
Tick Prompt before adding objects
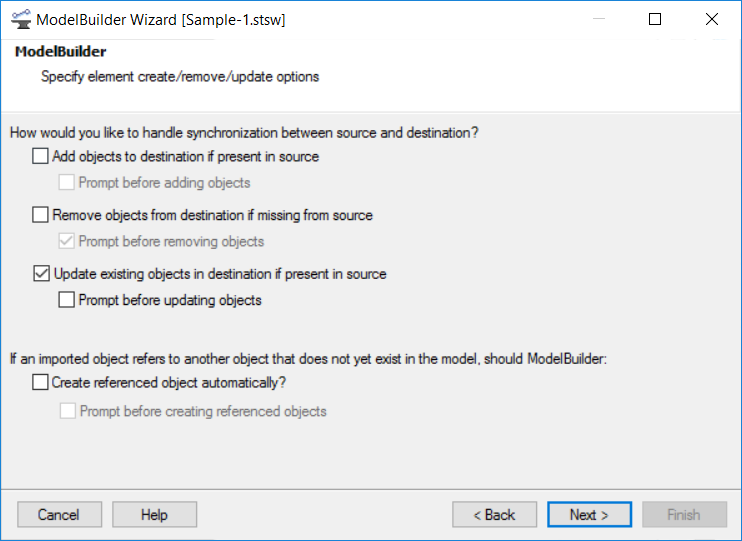coord(66,182)
